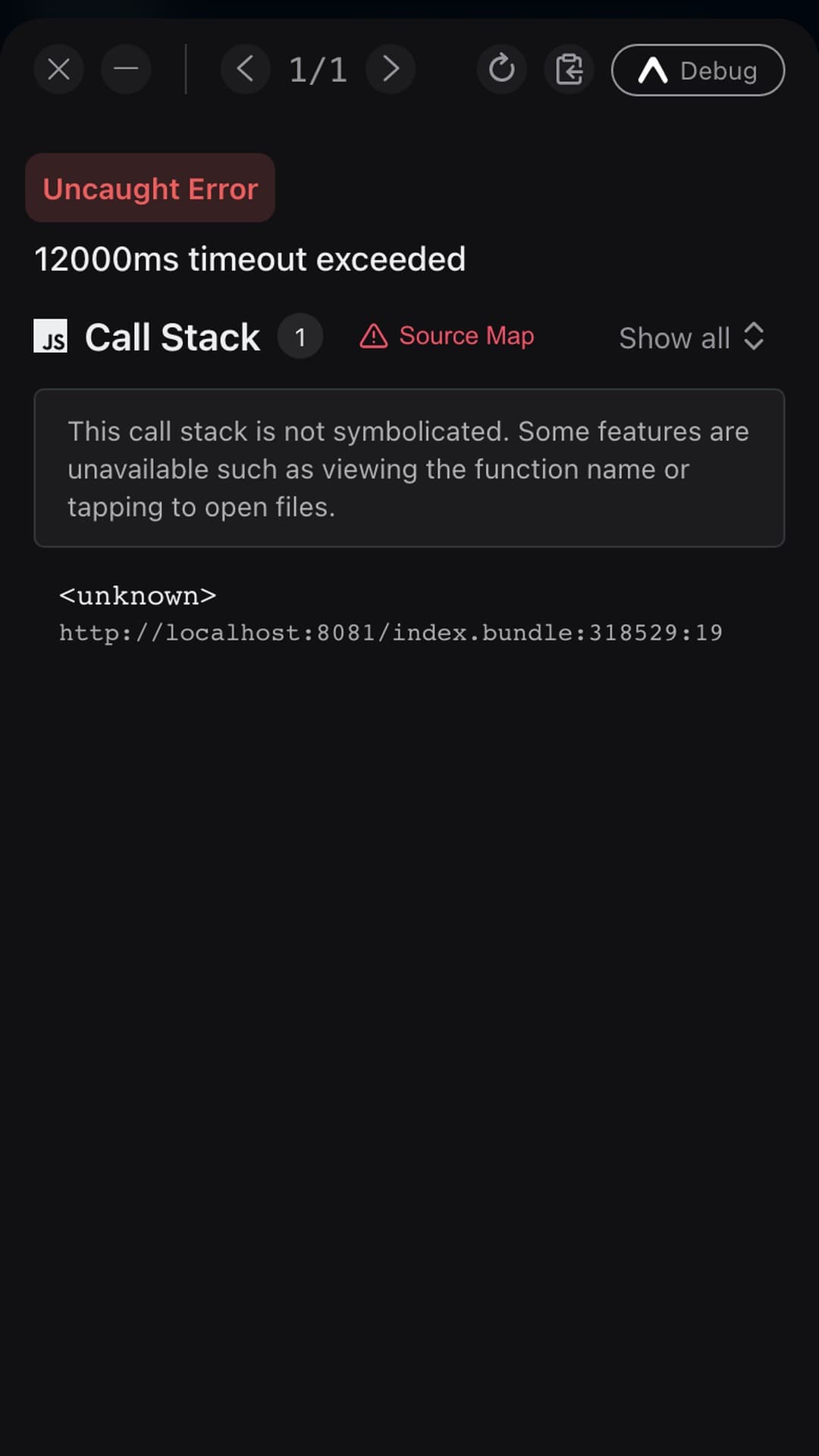
Task: Minimize the error overlay with the dash icon
Action: [126, 70]
